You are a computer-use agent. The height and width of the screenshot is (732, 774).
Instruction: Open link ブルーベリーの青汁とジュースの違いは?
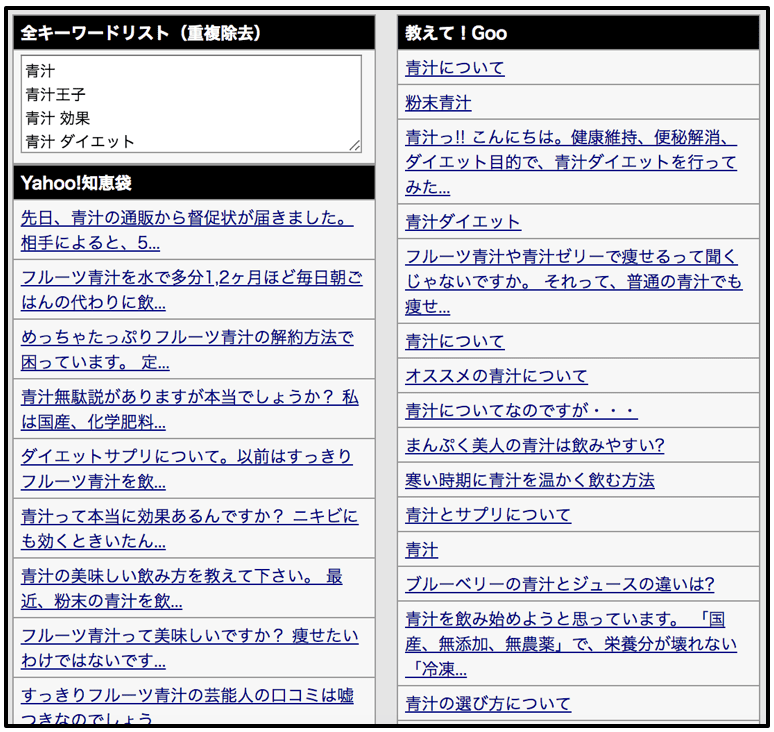coord(560,584)
